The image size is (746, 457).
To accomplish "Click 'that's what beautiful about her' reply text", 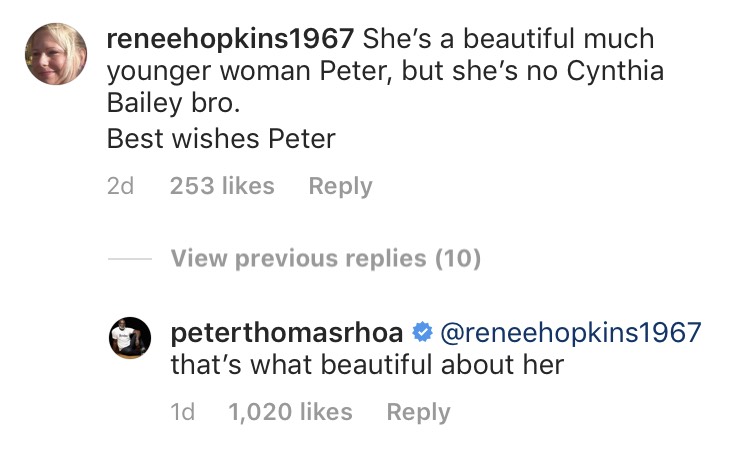I will click(367, 365).
